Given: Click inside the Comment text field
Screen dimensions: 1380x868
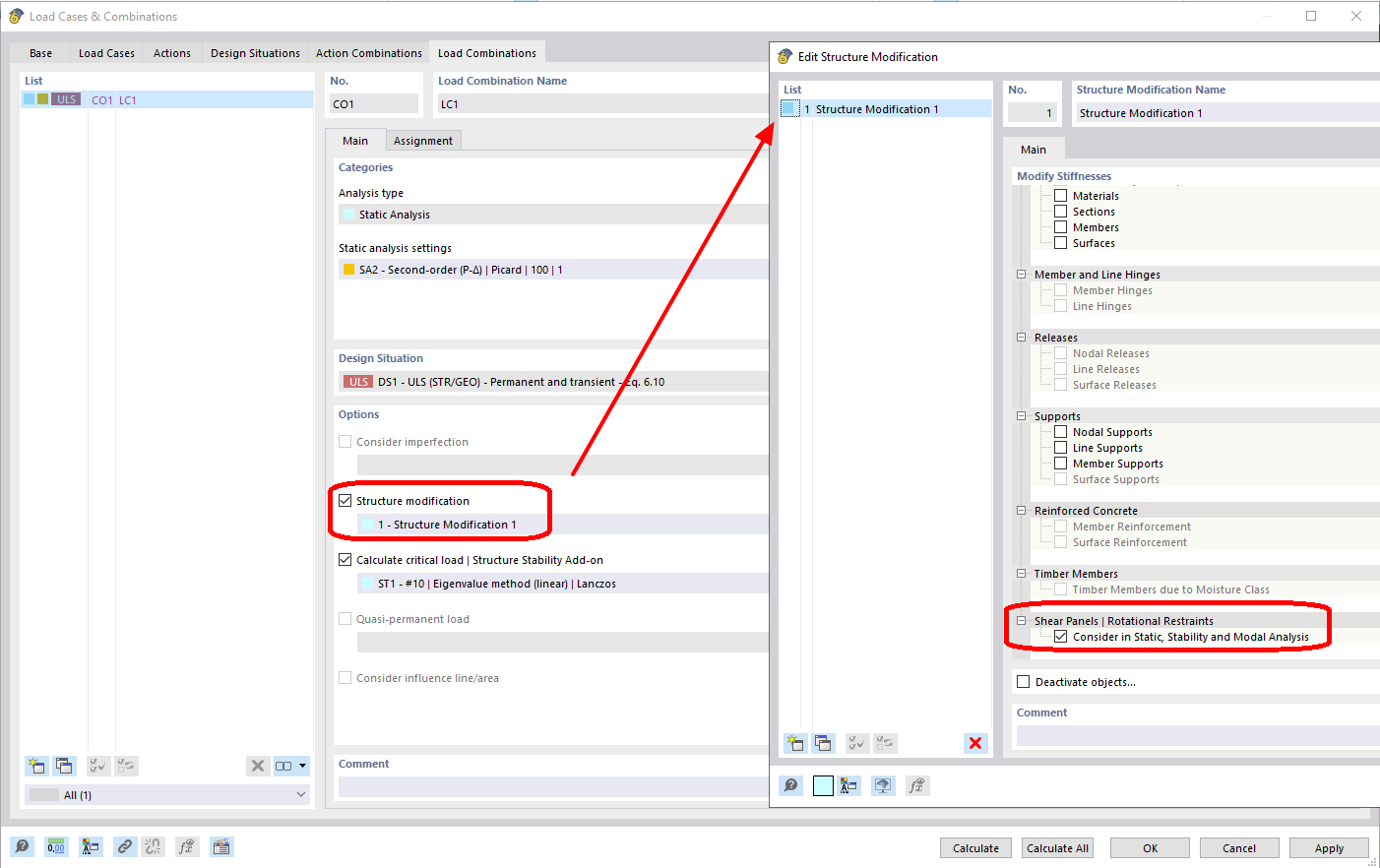Looking at the screenshot, I should (x=551, y=784).
